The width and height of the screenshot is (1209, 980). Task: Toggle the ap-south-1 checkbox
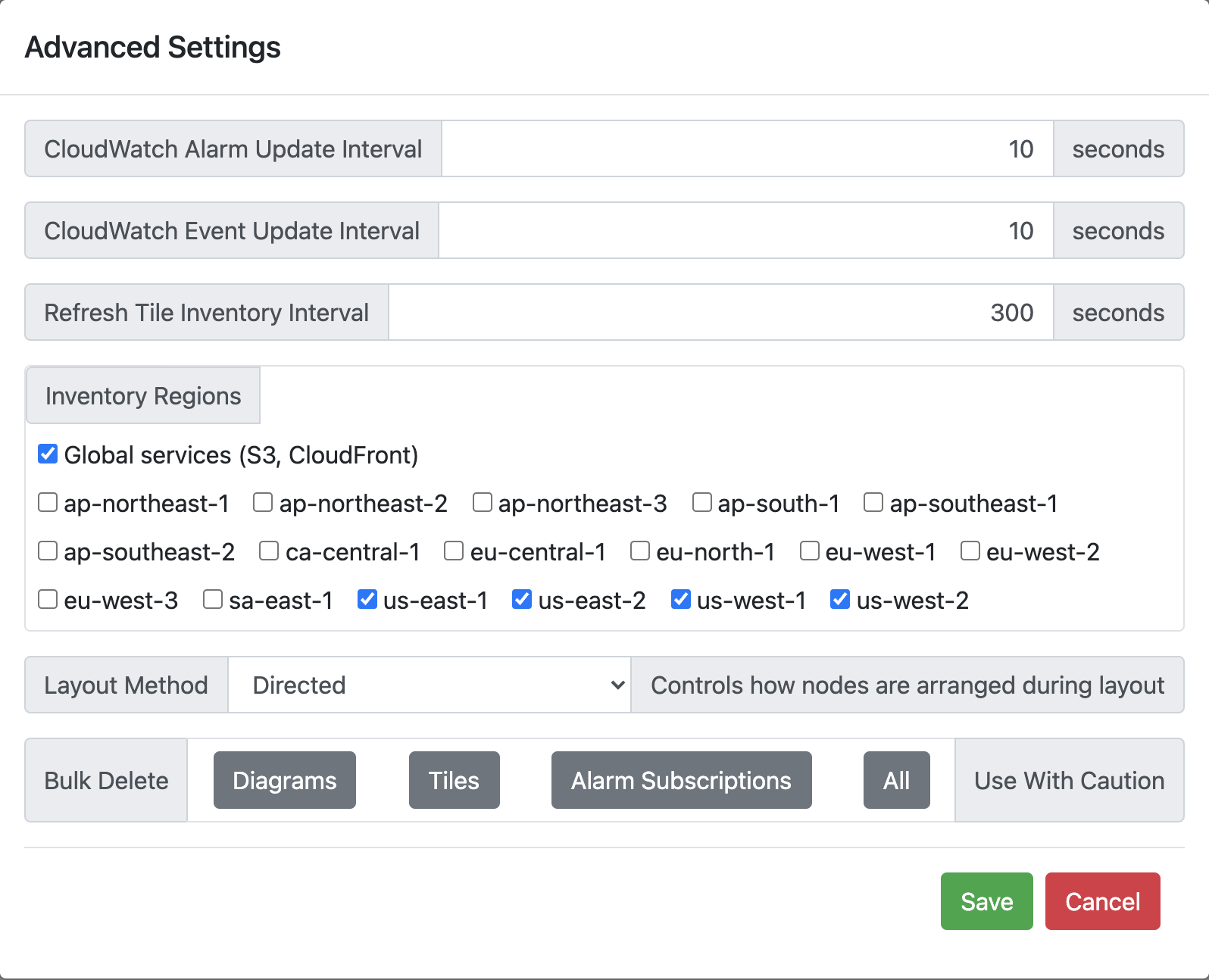coord(702,503)
